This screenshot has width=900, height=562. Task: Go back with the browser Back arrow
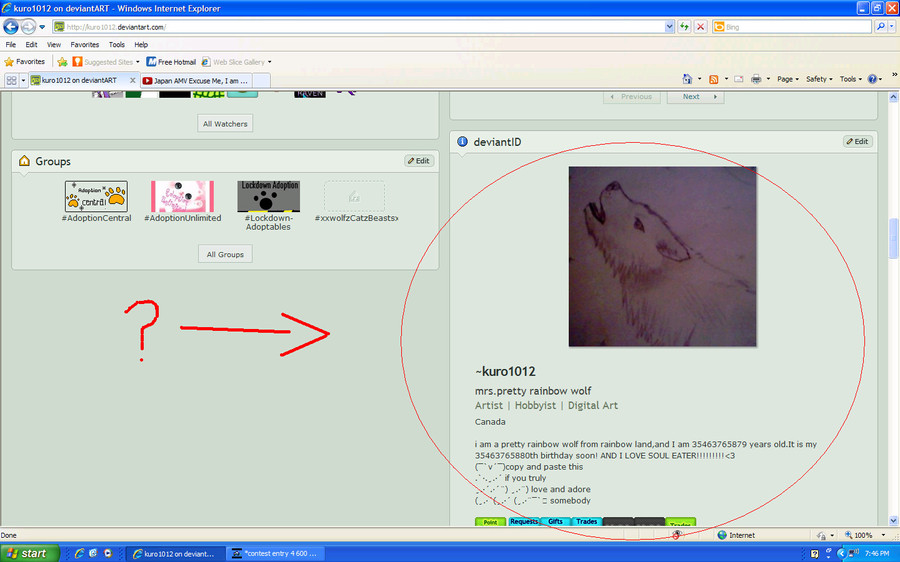click(x=11, y=26)
